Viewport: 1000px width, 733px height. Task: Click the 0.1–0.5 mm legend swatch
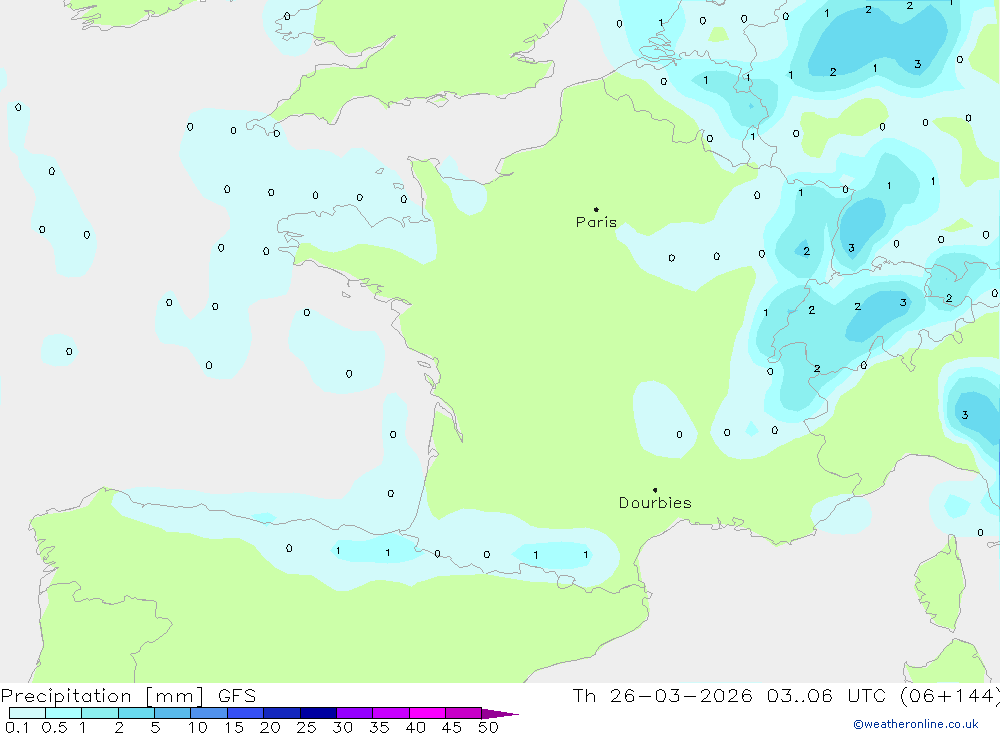[x=27, y=713]
